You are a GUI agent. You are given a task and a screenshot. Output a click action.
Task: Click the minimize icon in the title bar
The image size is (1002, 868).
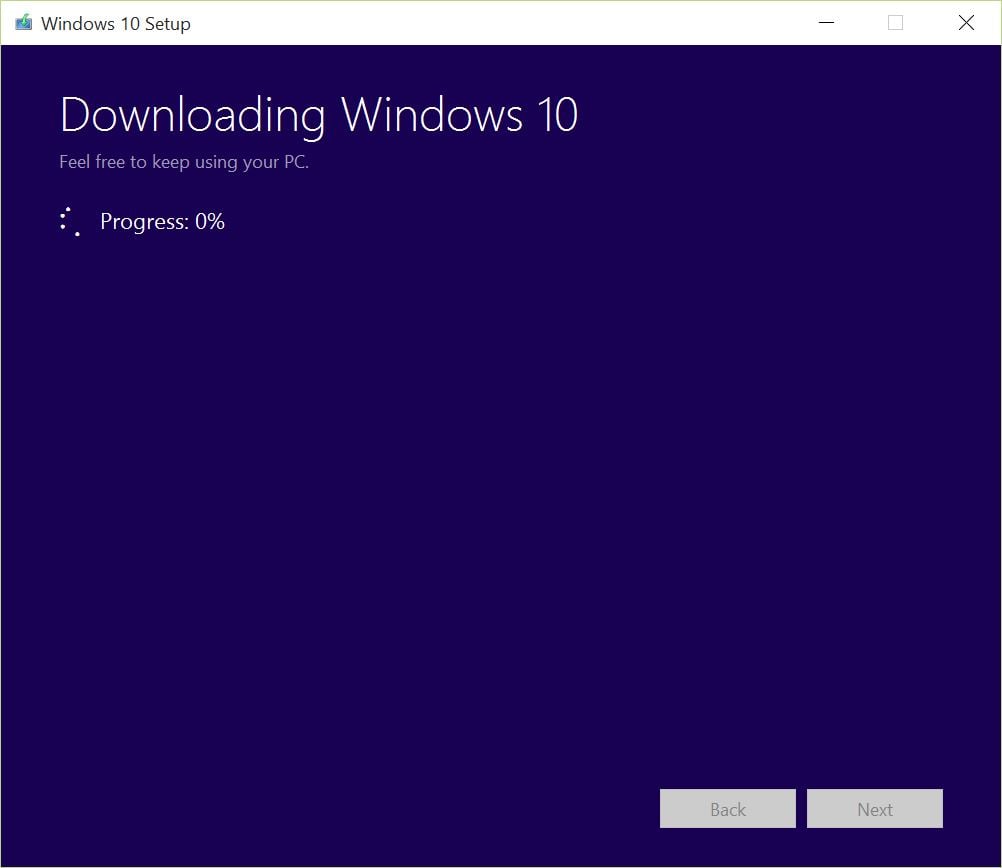(826, 22)
